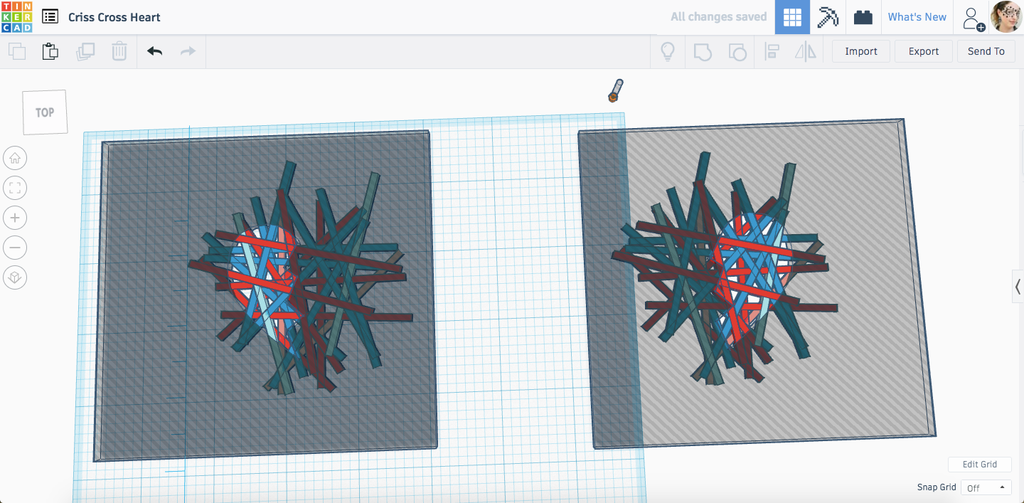Click the Criss Cross Heart title
The width and height of the screenshot is (1024, 503).
(x=114, y=17)
